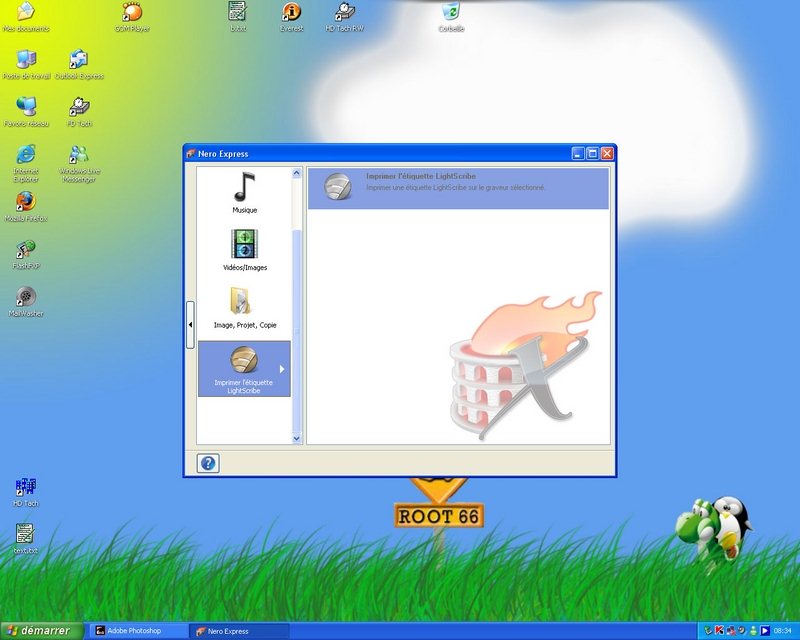Collapse the Nero side panel arrow

[190, 325]
